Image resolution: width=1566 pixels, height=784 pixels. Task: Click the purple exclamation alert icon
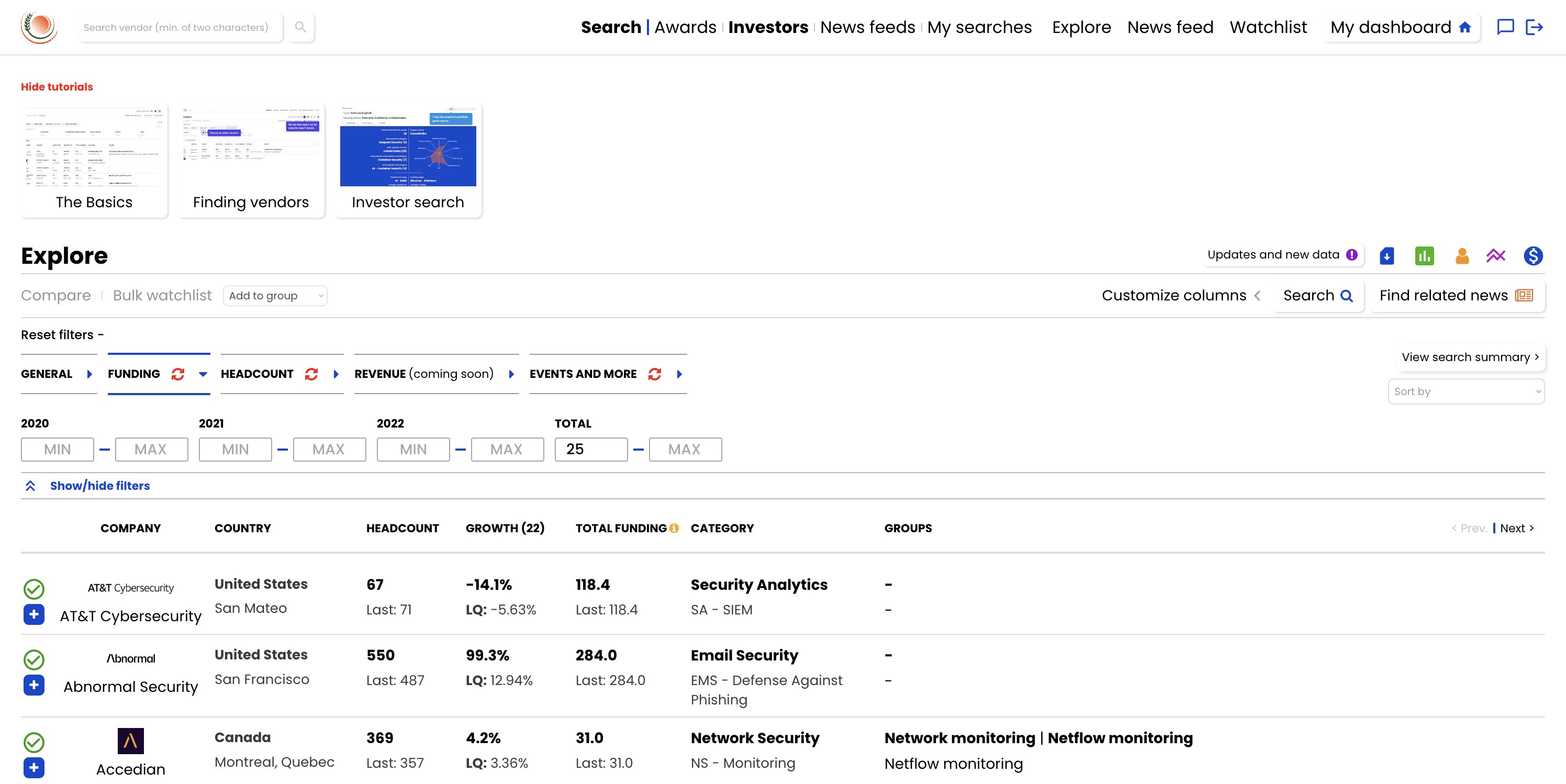[x=1351, y=255]
